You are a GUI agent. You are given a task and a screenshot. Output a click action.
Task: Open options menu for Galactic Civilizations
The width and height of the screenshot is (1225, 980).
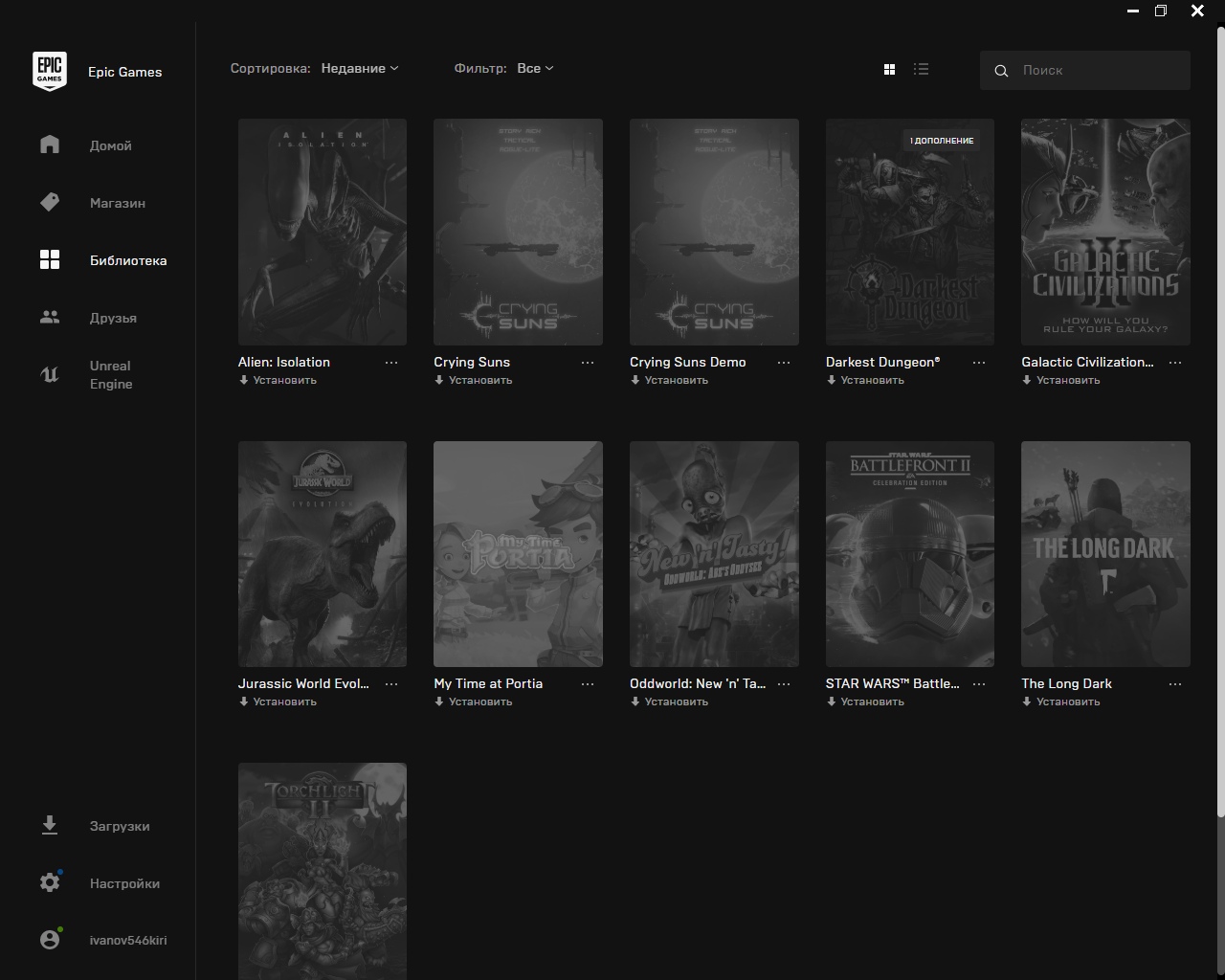tap(1175, 363)
